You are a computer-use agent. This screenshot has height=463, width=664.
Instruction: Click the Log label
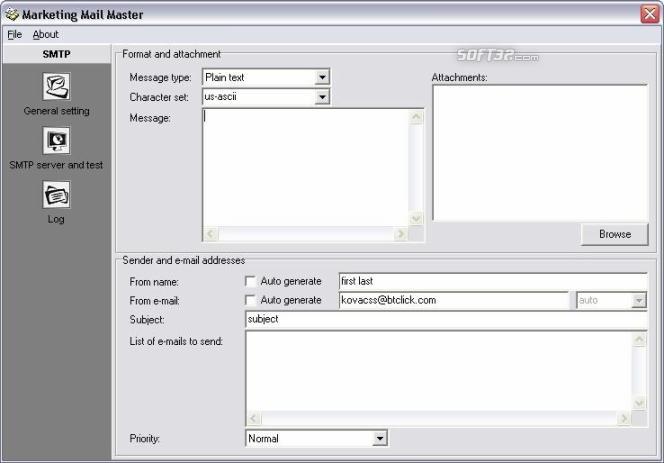tap(56, 219)
